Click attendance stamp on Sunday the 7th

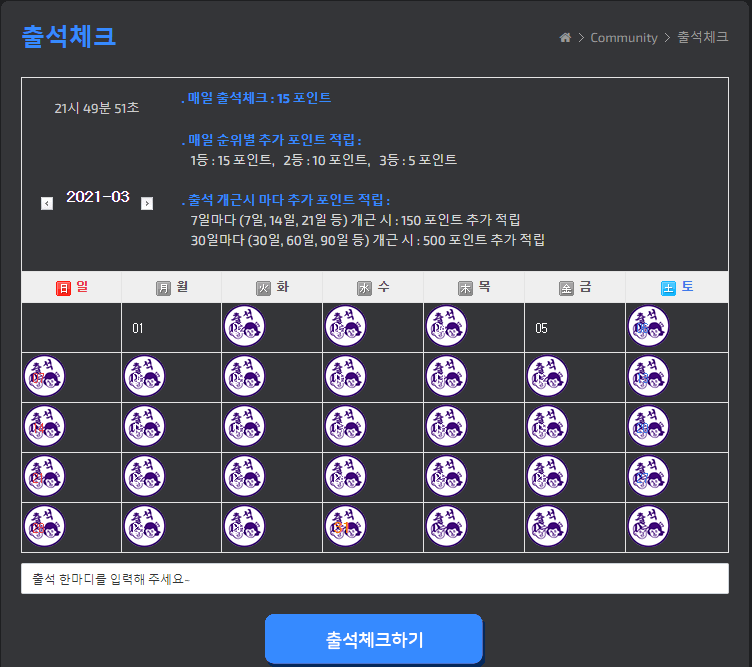pos(45,376)
